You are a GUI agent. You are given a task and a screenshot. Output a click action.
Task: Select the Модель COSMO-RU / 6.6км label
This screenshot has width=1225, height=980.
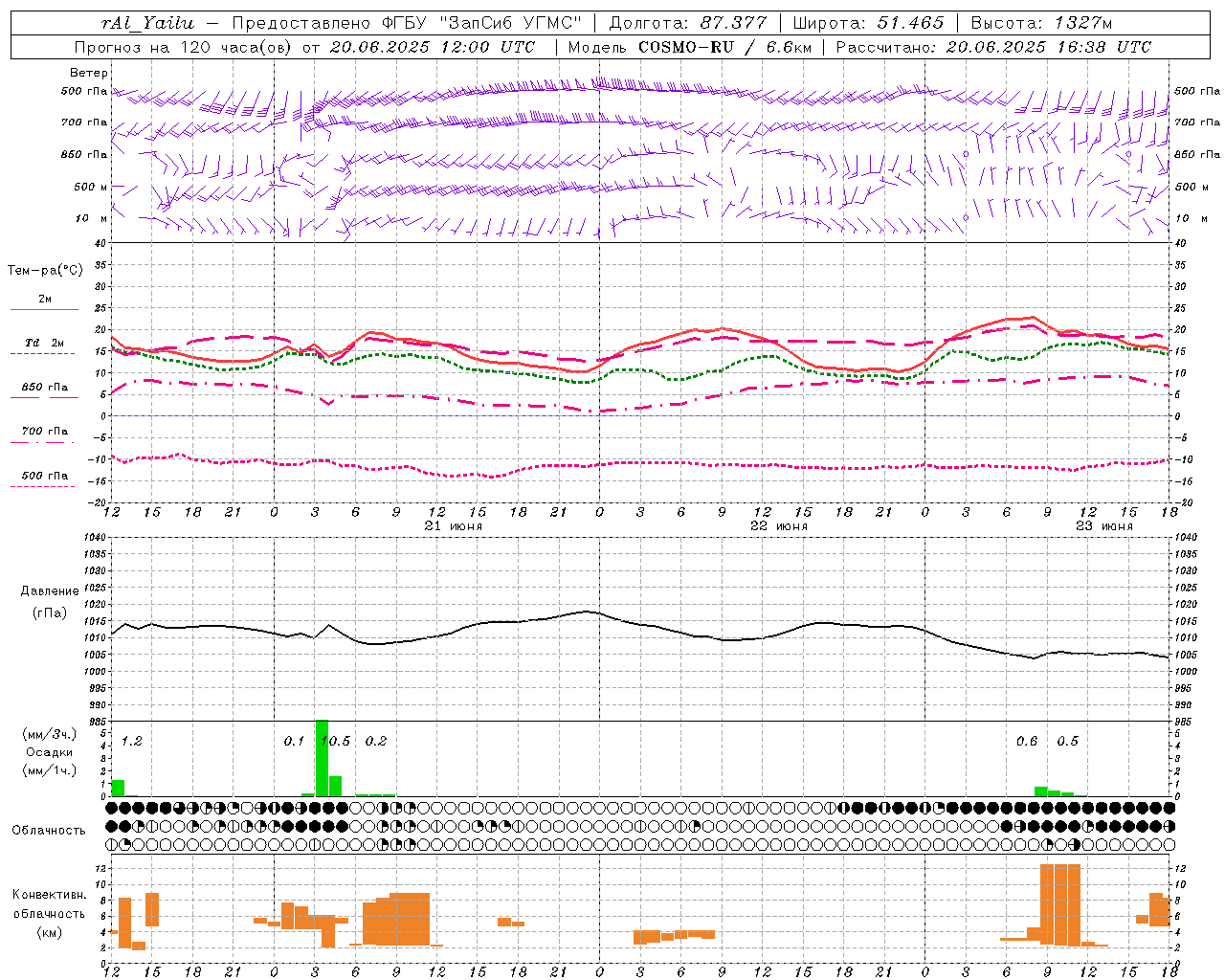[x=690, y=47]
